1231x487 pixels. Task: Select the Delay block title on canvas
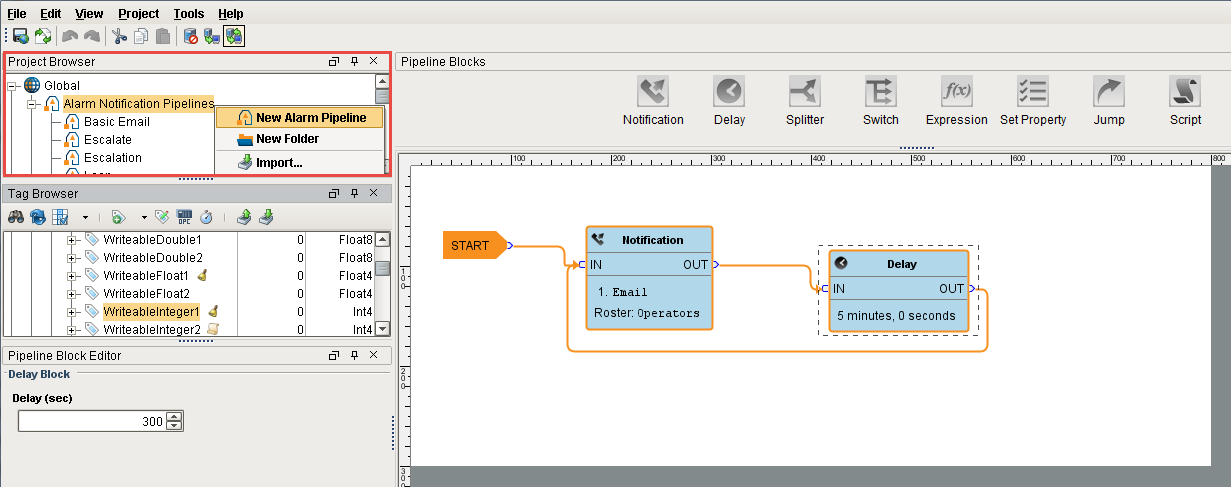coord(902,264)
